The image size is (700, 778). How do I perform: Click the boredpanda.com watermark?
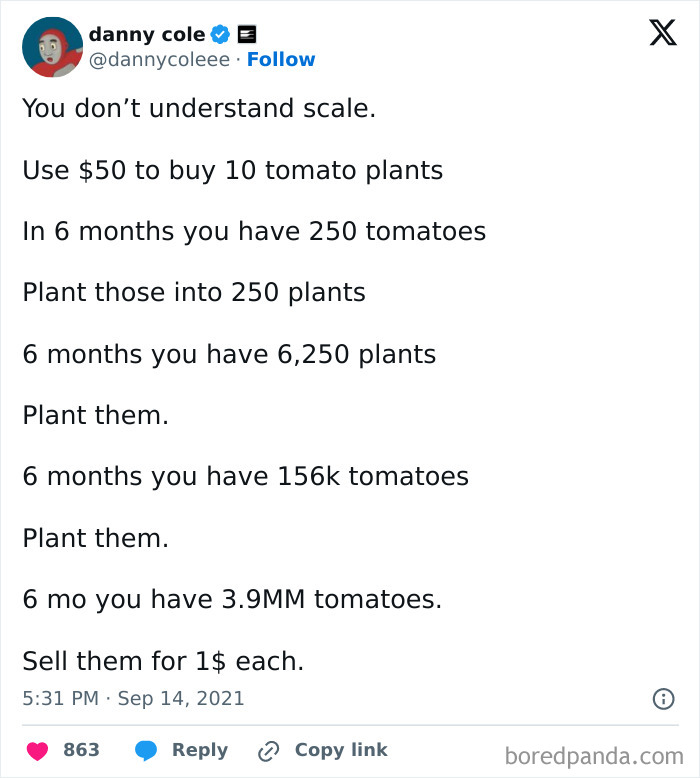[x=593, y=755]
